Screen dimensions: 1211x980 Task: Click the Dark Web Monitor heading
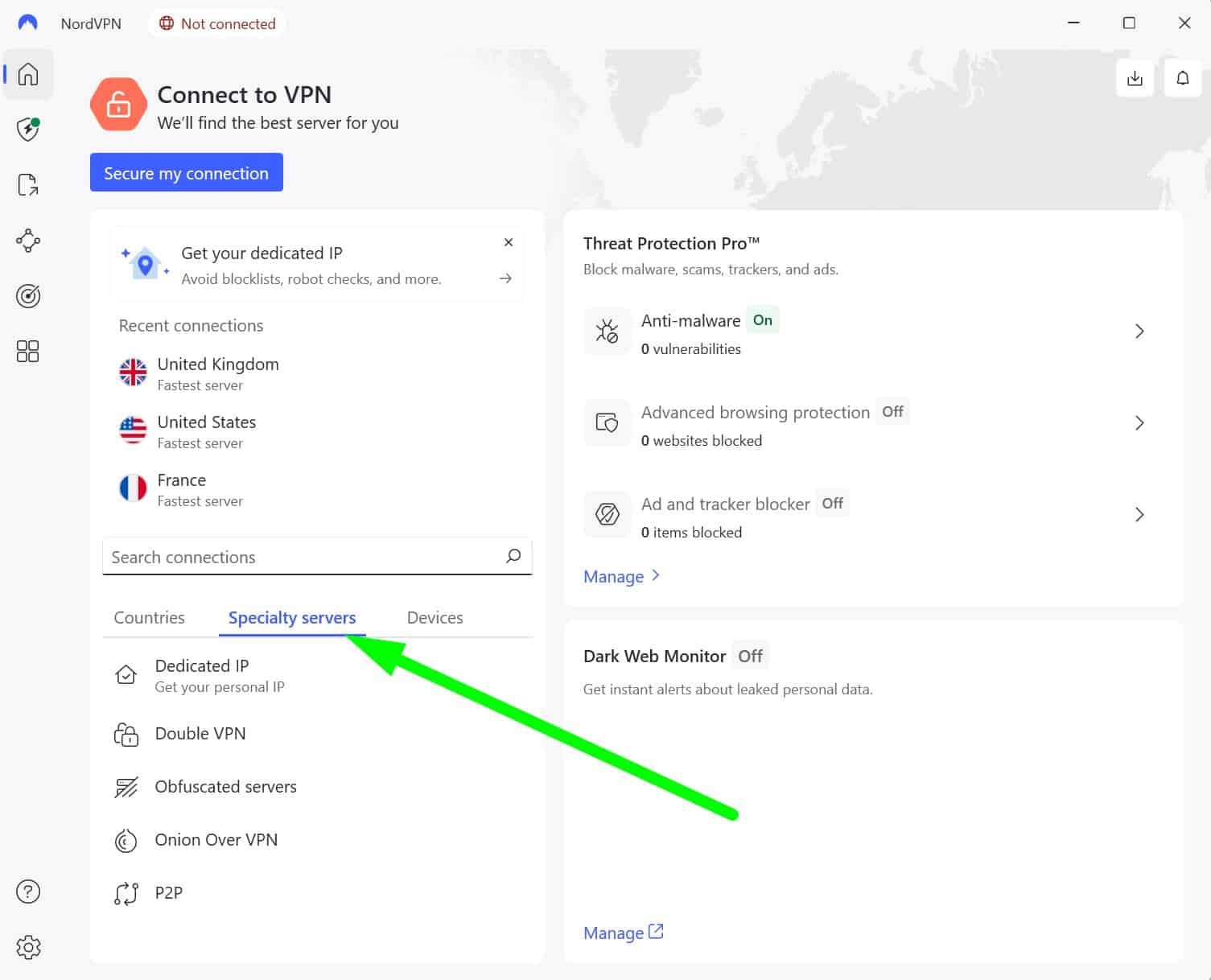654,656
